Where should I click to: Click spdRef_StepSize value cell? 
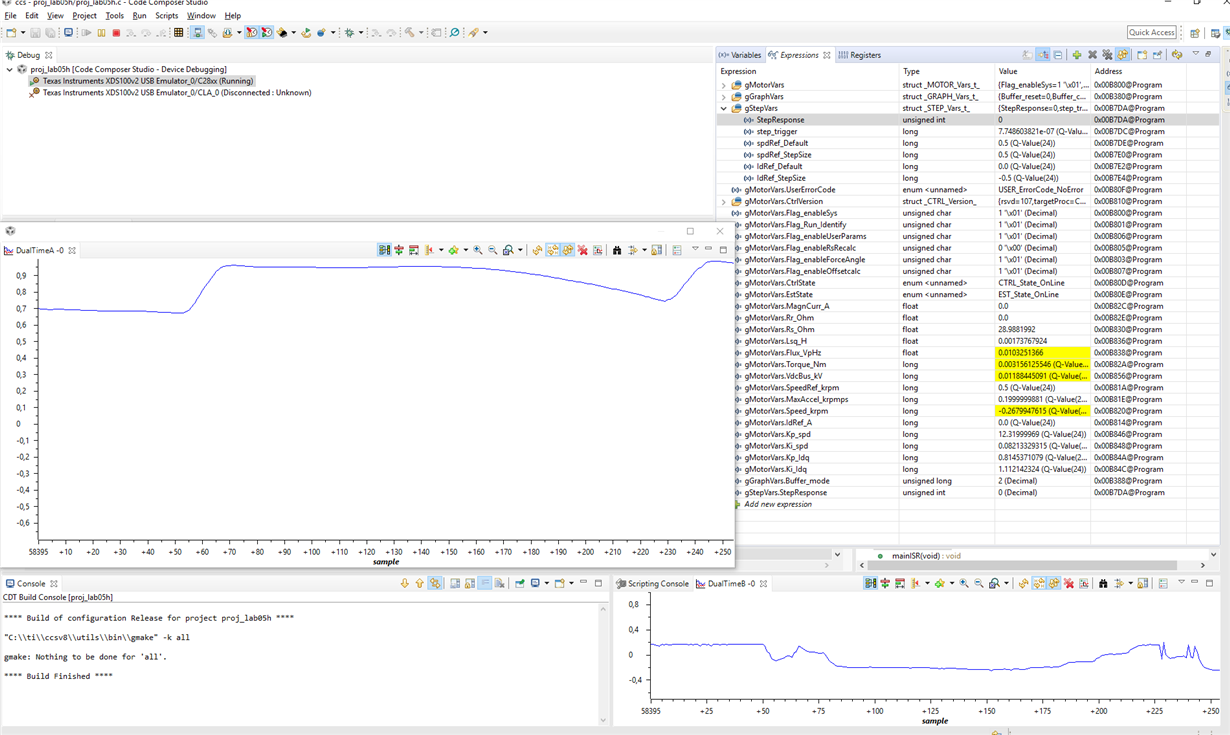[x=1042, y=155]
